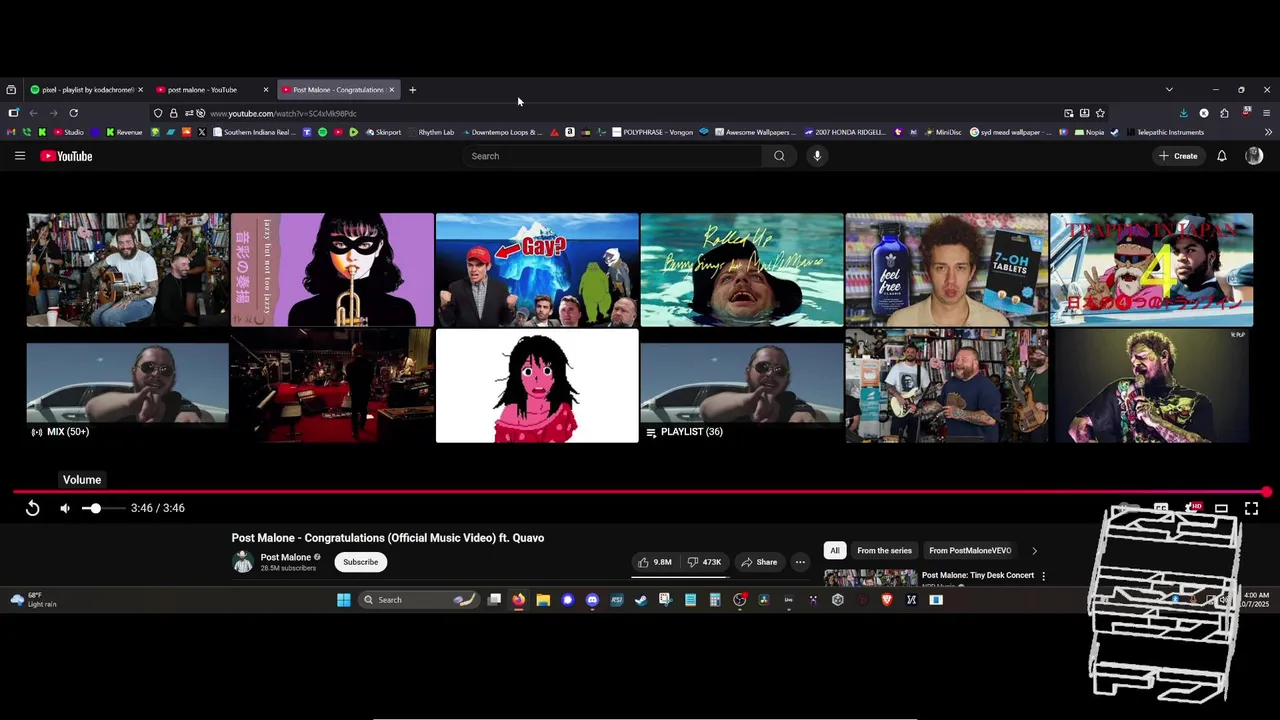The height and width of the screenshot is (720, 1280).
Task: Dislike the video showing 473K
Action: [705, 562]
